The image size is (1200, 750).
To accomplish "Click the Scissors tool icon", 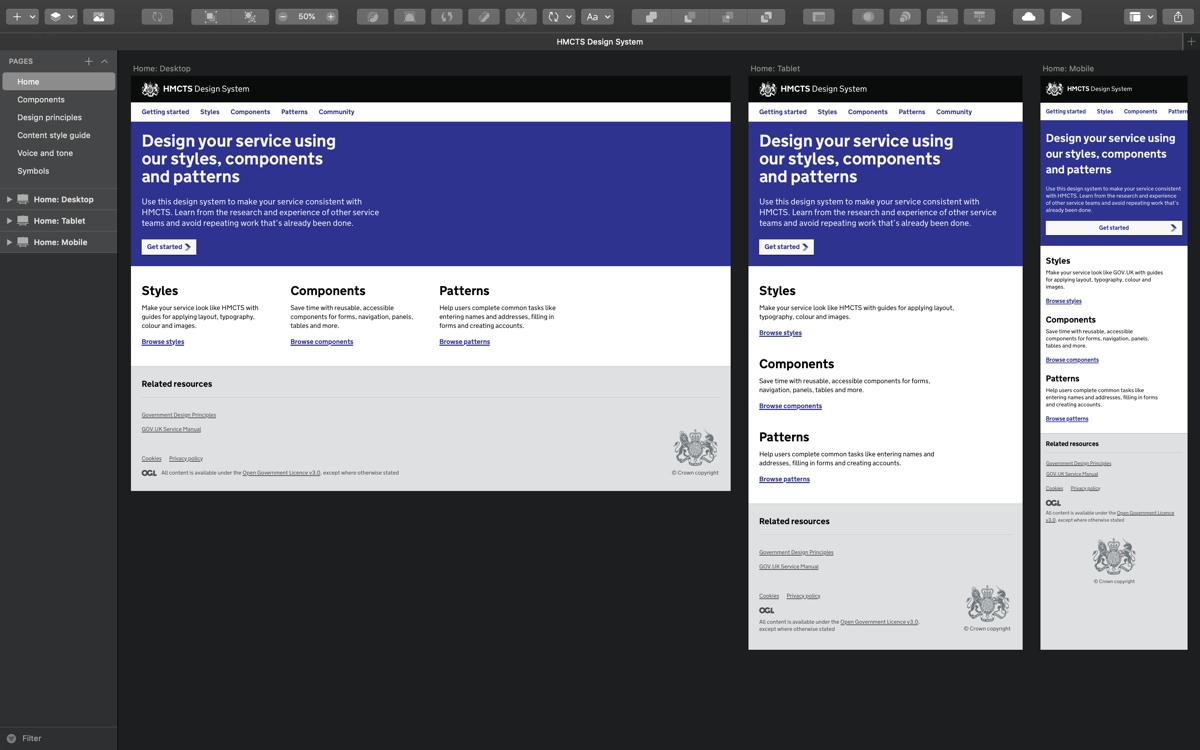I will [520, 17].
